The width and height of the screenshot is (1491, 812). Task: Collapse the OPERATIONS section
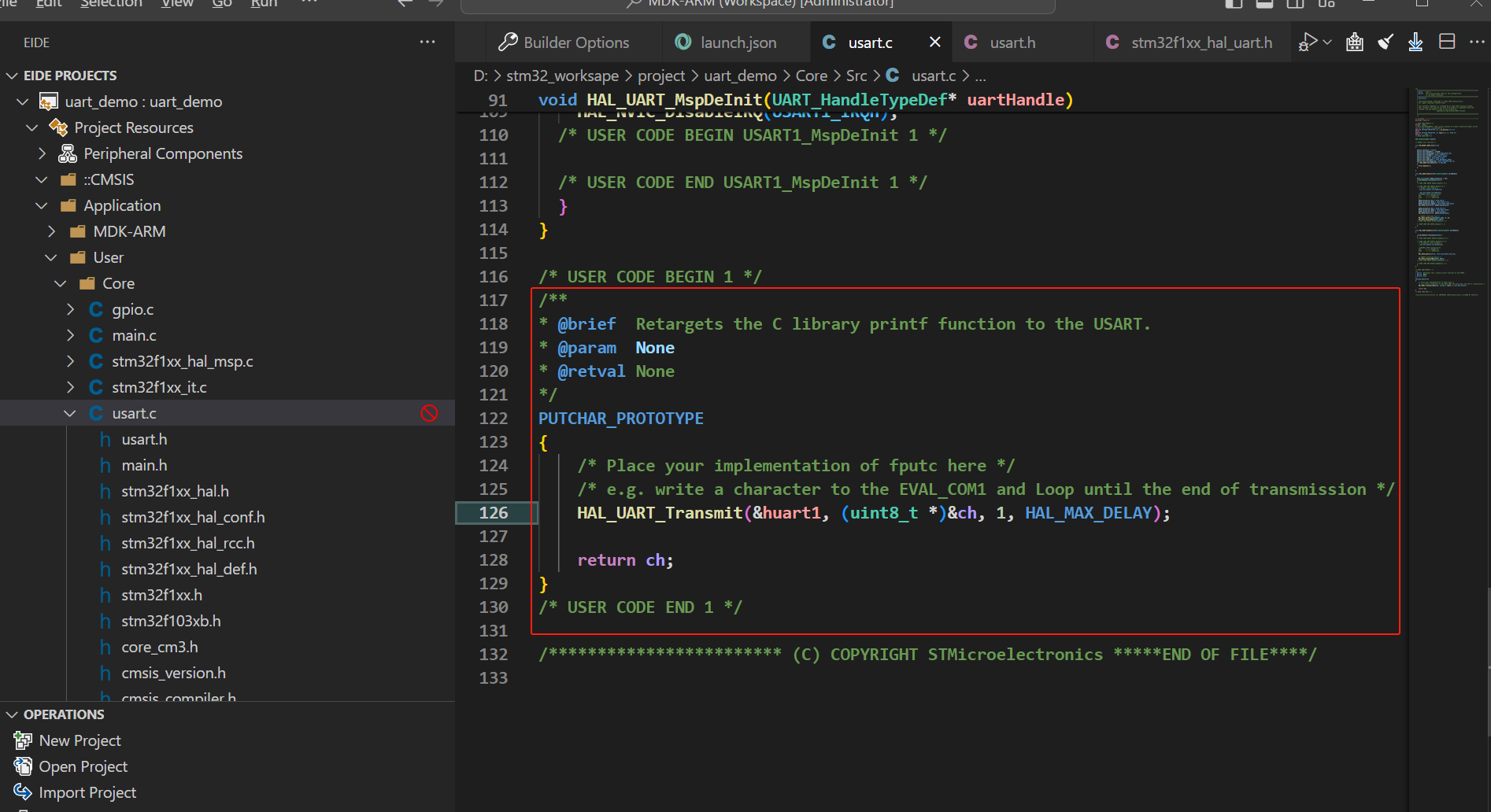pos(12,714)
